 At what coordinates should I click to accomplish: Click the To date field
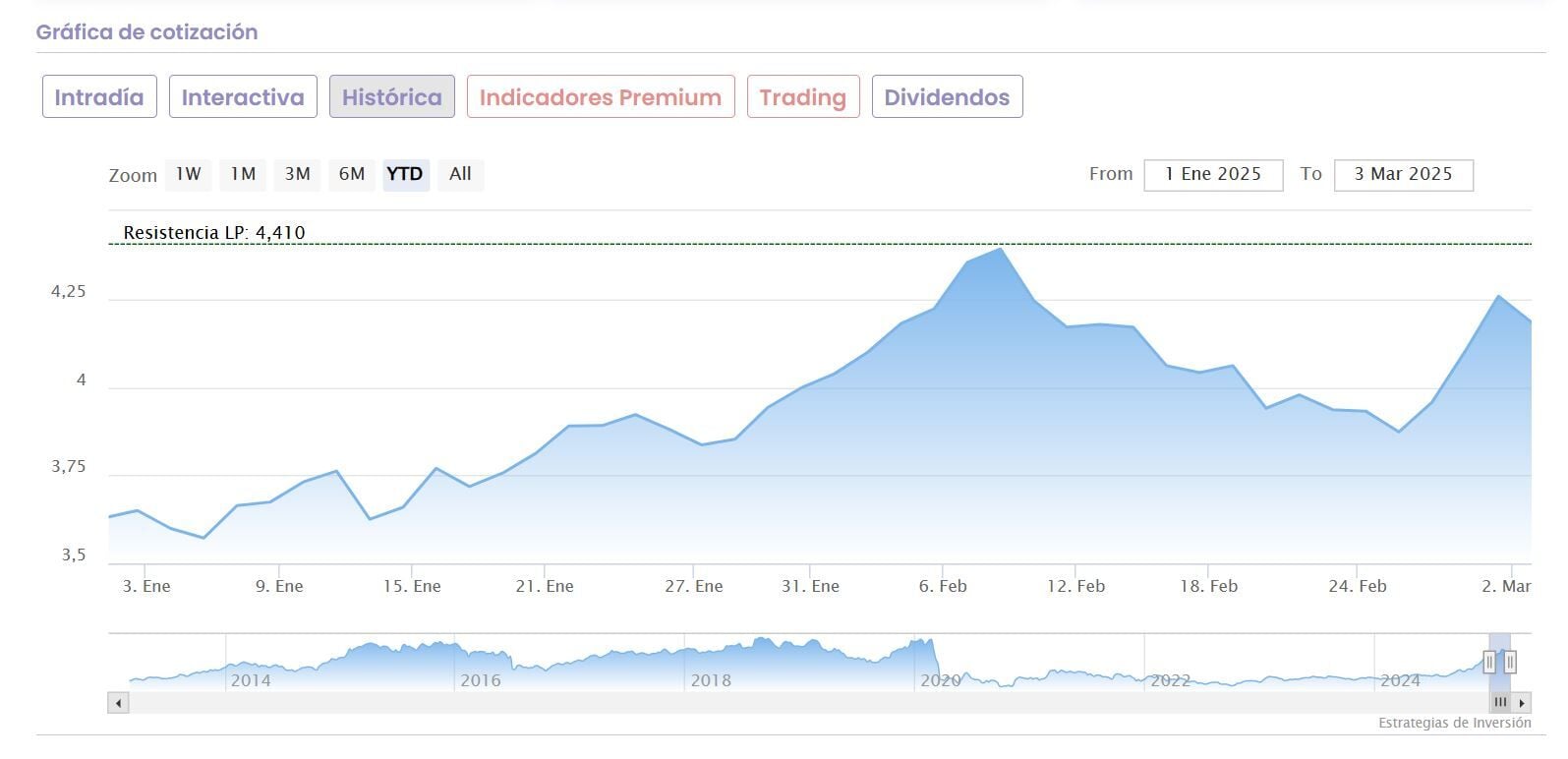tap(1403, 175)
